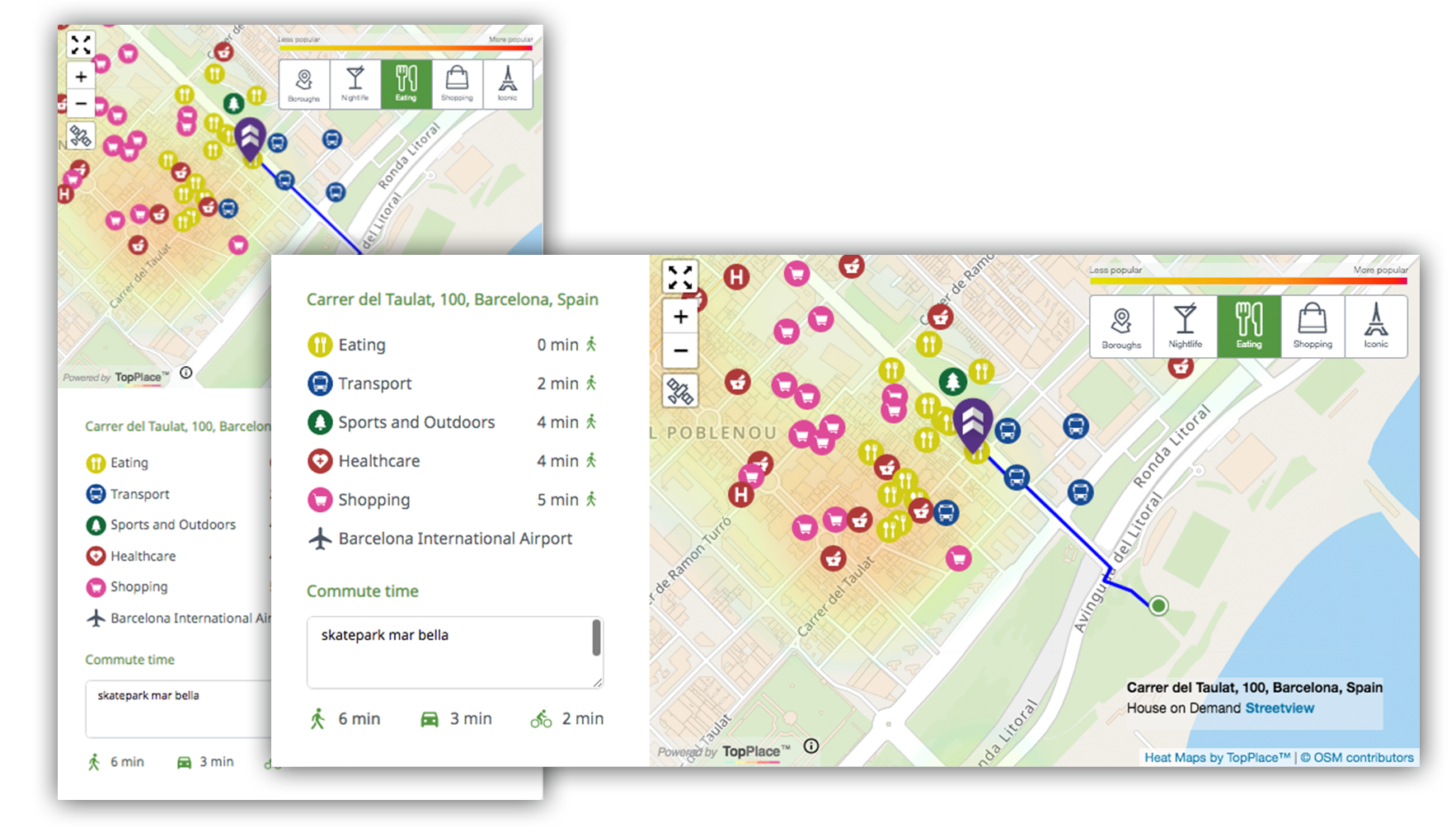Click the info icon beside TopPlace logo
Viewport: 1456px width, 828px height.
point(811,746)
